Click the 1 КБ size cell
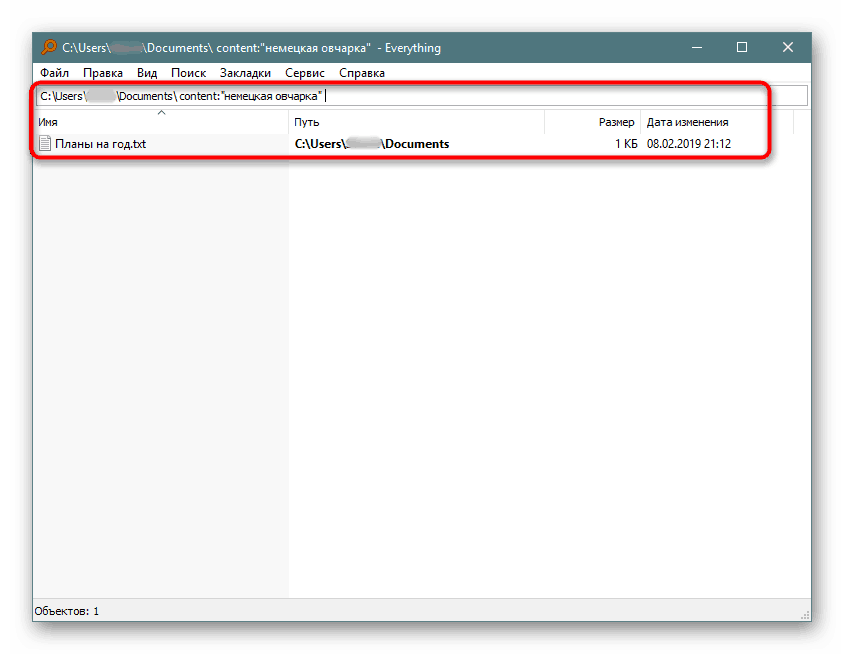 626,144
